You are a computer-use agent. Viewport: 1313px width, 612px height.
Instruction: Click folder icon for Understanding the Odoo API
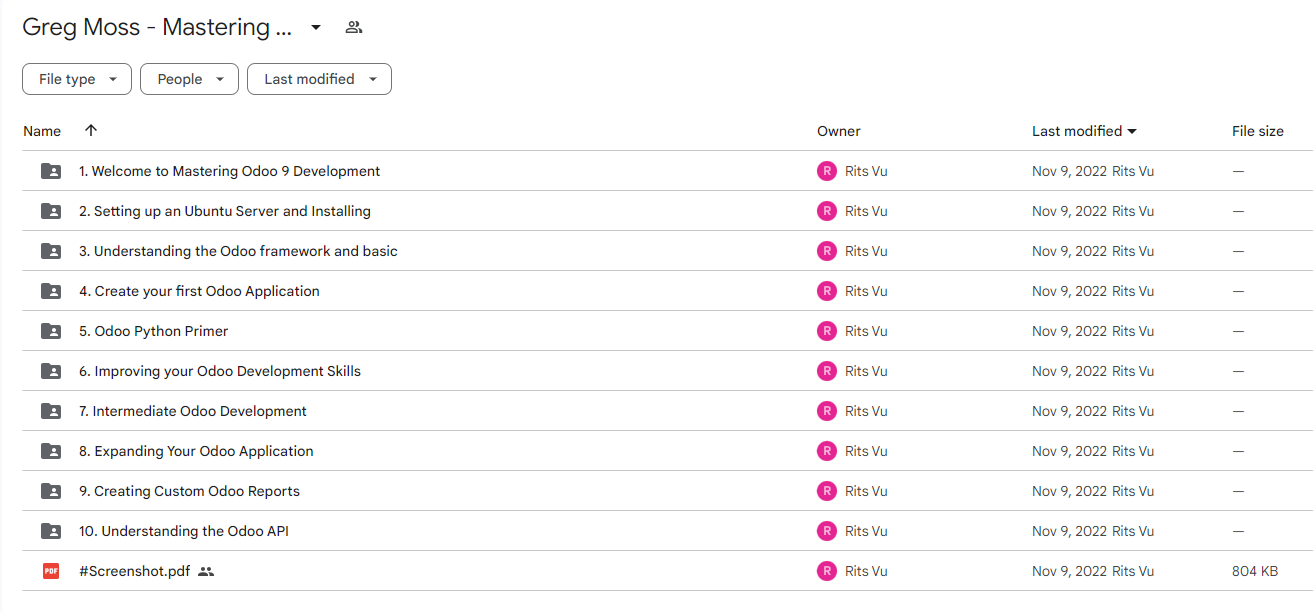tap(51, 531)
